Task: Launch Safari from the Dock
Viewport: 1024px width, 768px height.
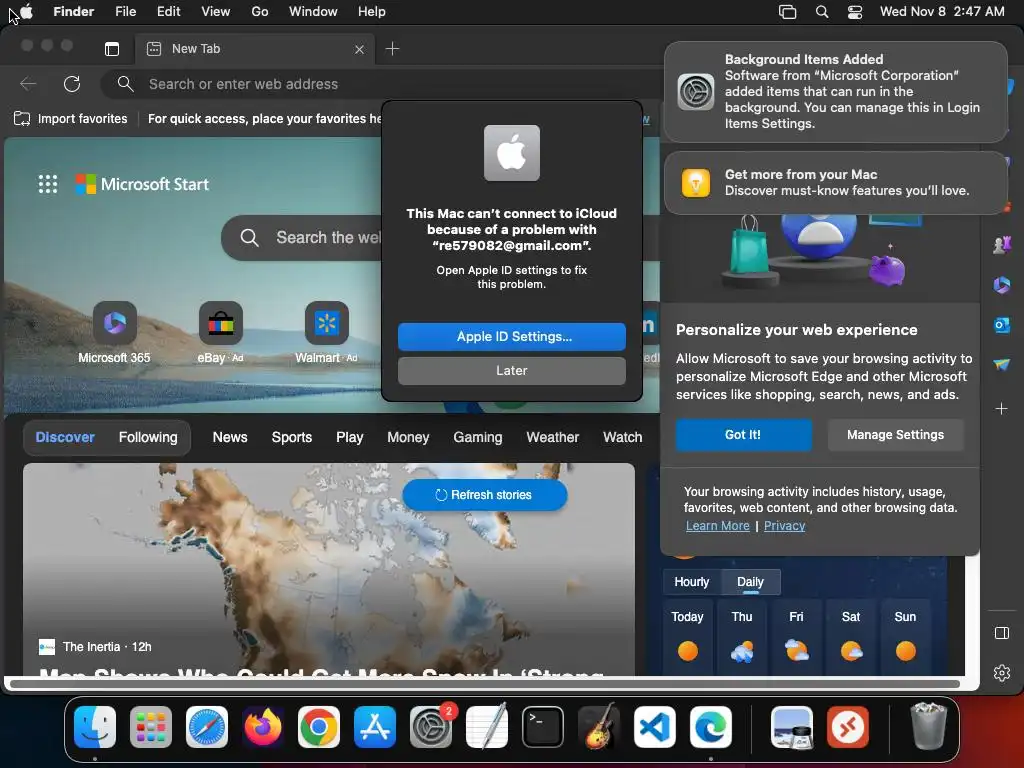Action: (x=207, y=727)
